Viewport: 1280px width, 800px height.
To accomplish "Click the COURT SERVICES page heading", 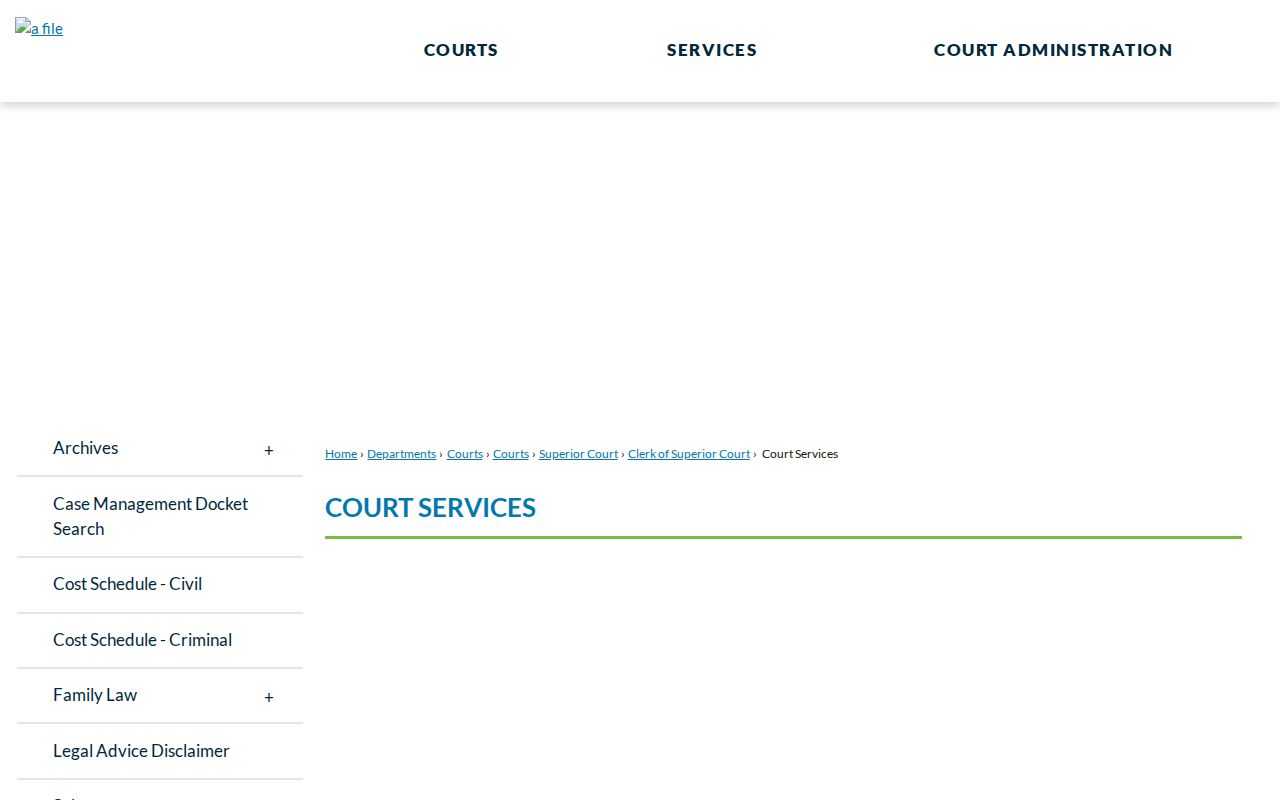I will point(431,508).
